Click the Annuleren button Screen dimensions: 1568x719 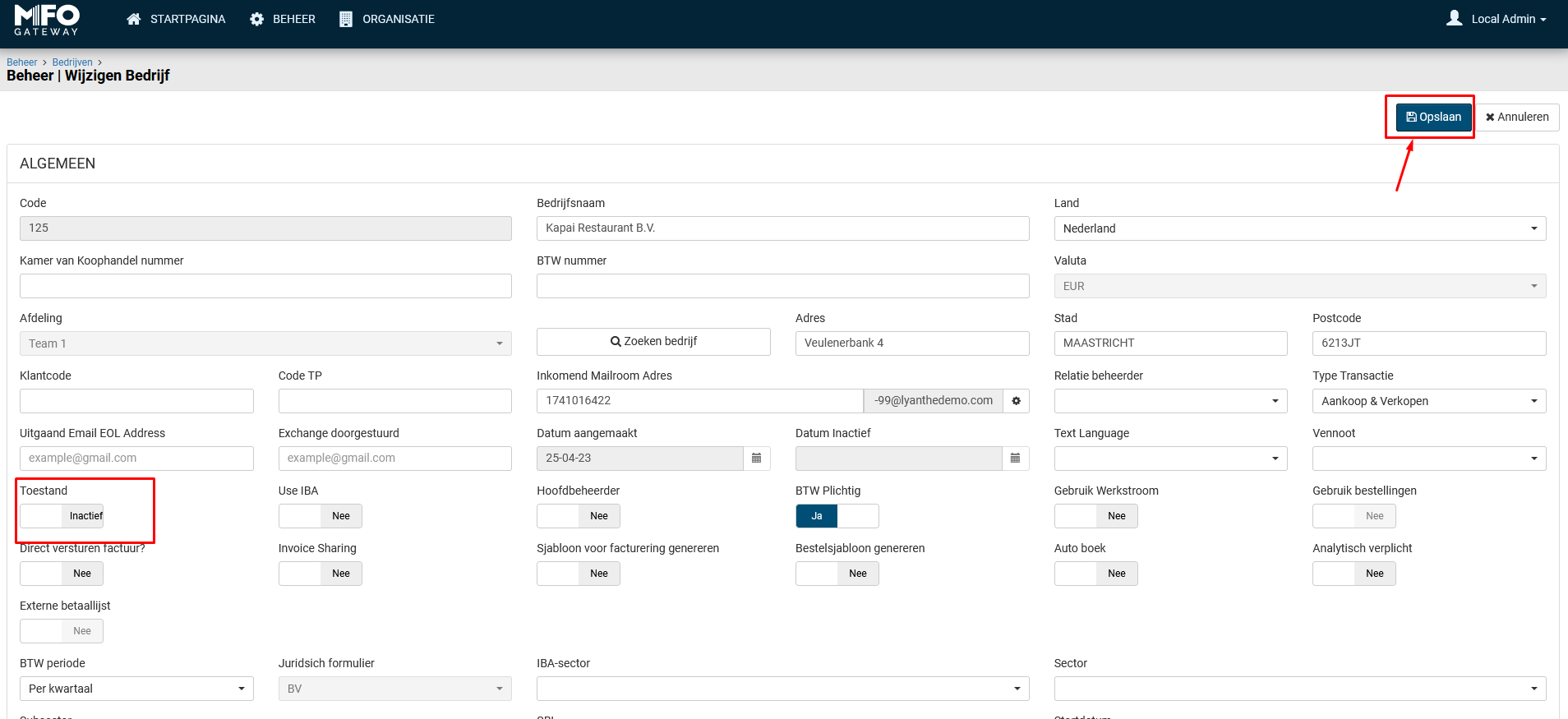click(1517, 117)
